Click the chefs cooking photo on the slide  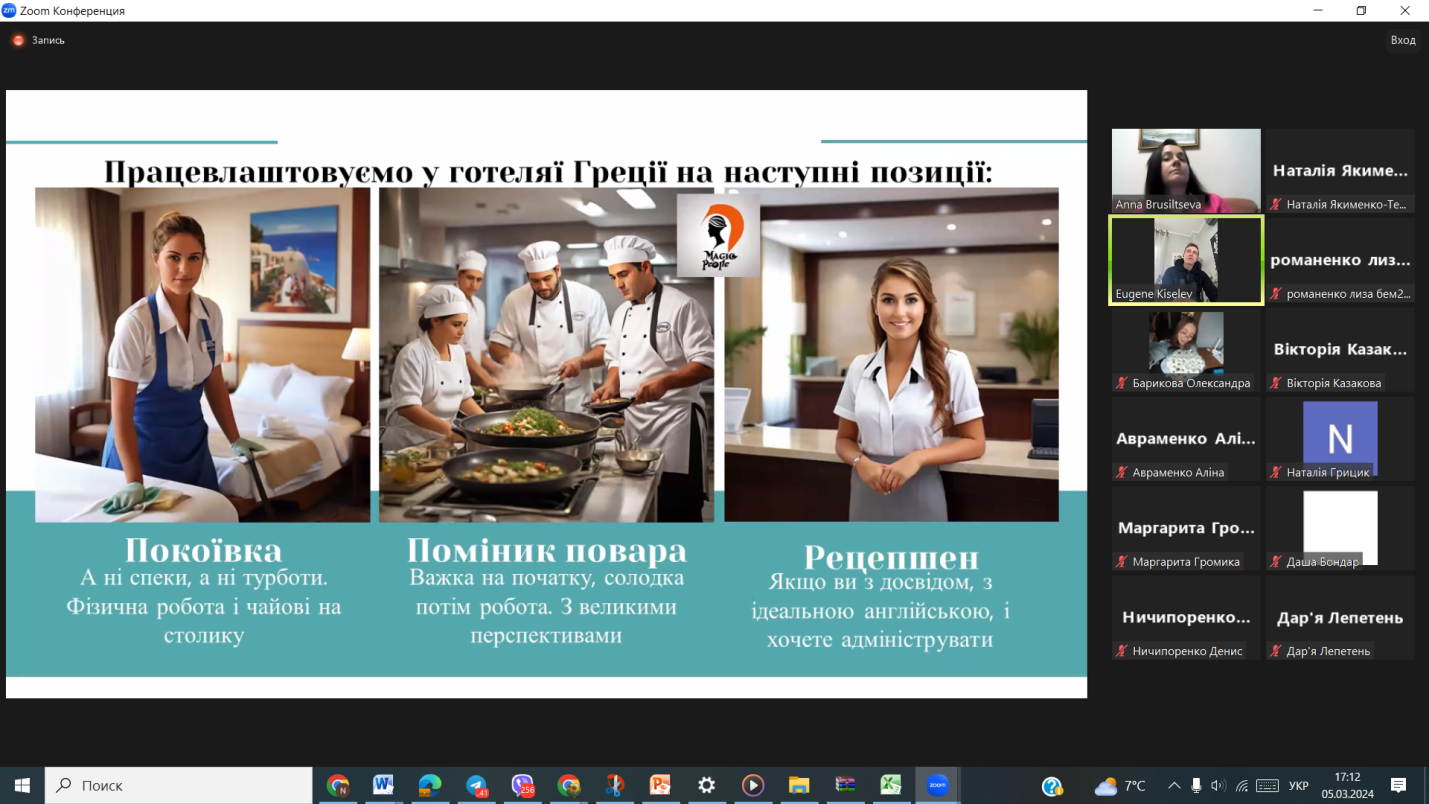click(546, 355)
